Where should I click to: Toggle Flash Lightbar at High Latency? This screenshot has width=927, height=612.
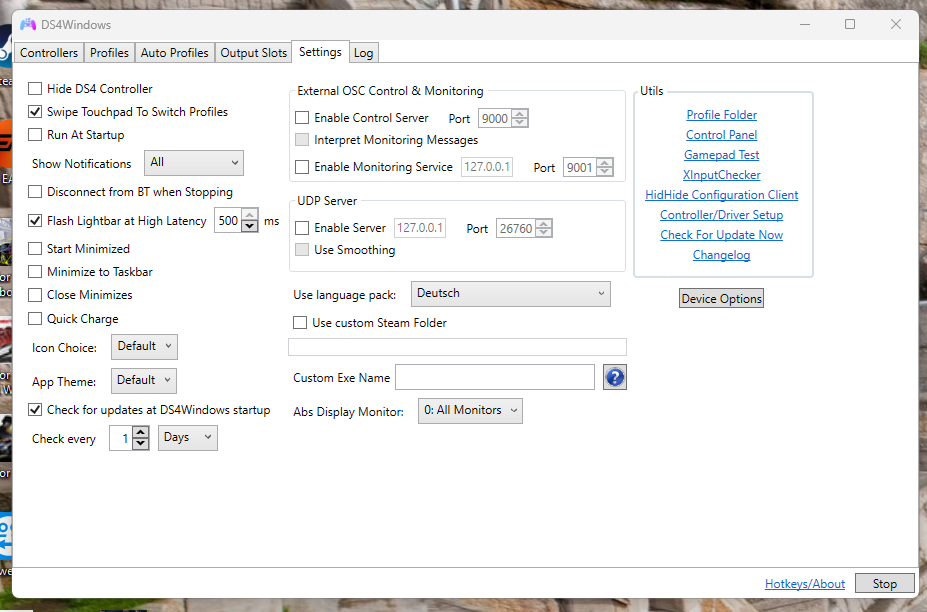pyautogui.click(x=35, y=221)
